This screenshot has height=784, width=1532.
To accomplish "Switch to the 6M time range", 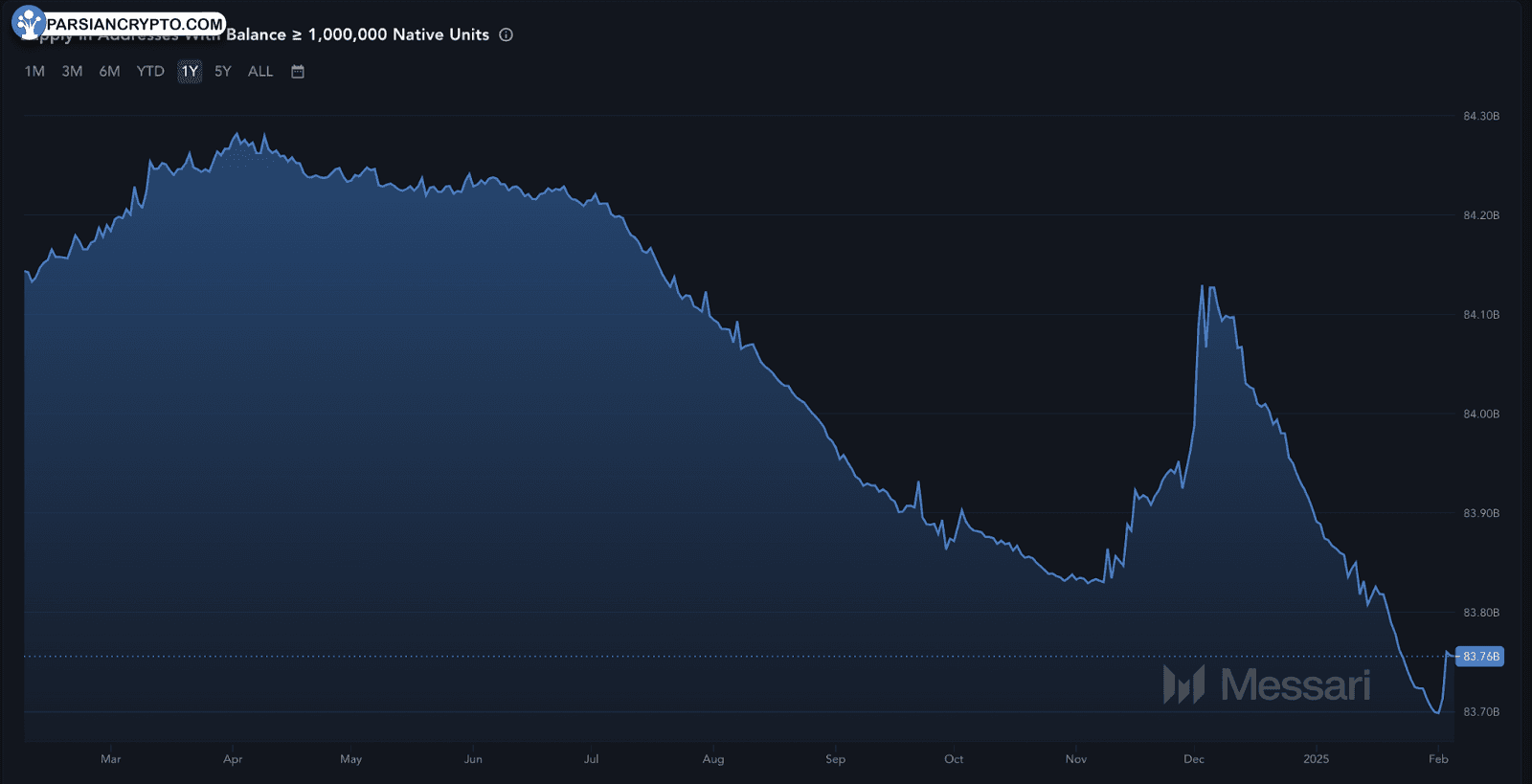I will pyautogui.click(x=109, y=72).
